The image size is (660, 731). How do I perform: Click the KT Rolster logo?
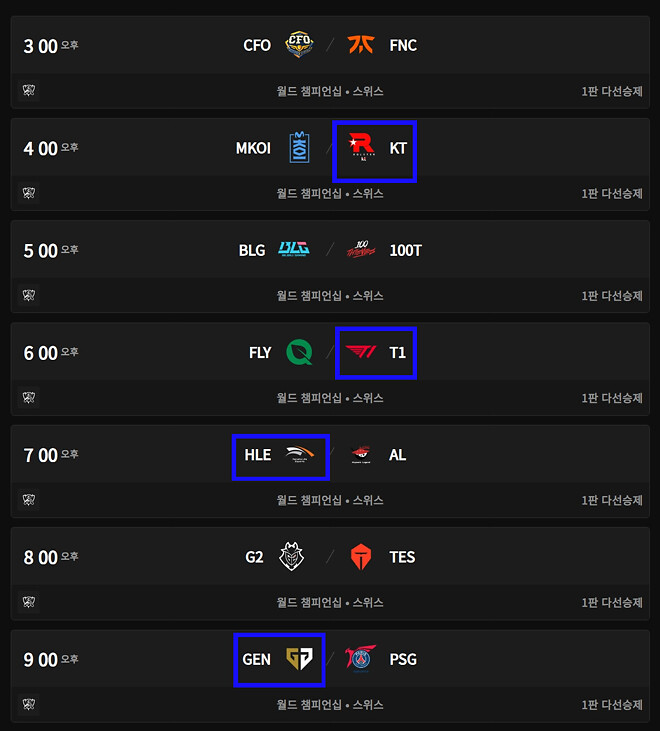361,148
